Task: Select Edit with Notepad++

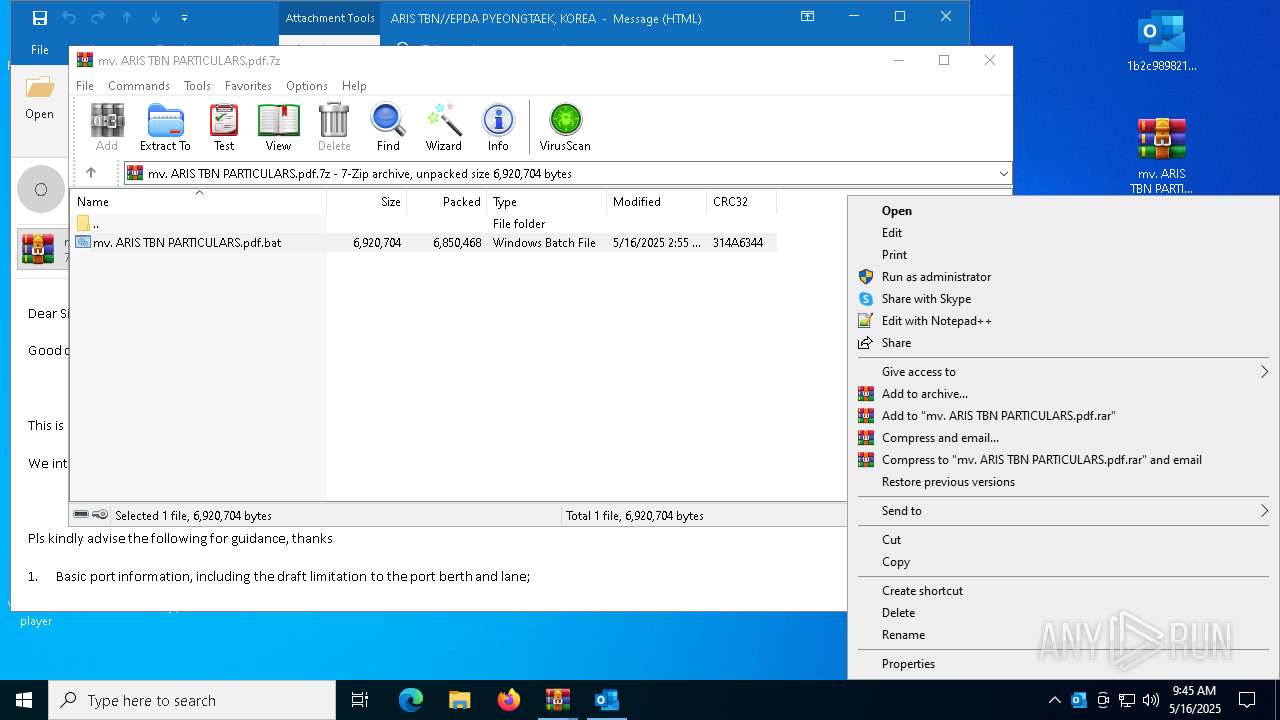Action: coord(1063,320)
